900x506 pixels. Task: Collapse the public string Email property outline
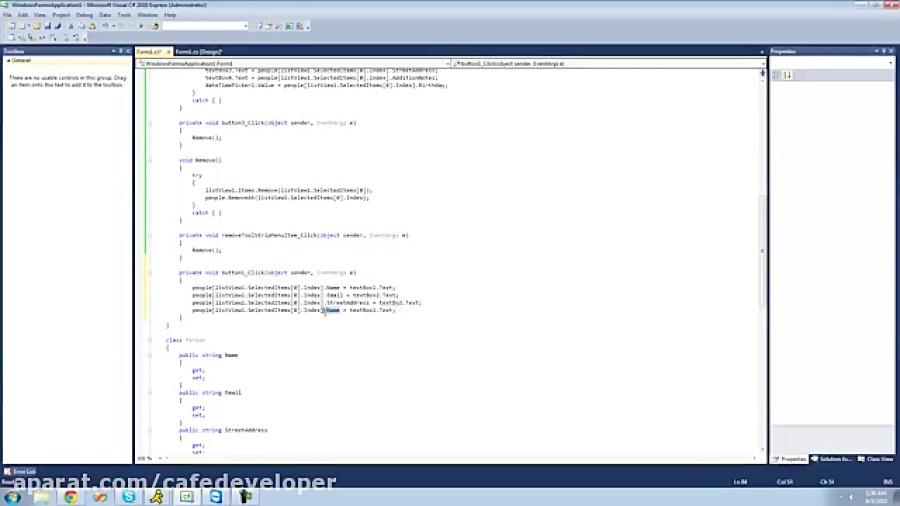[150, 392]
